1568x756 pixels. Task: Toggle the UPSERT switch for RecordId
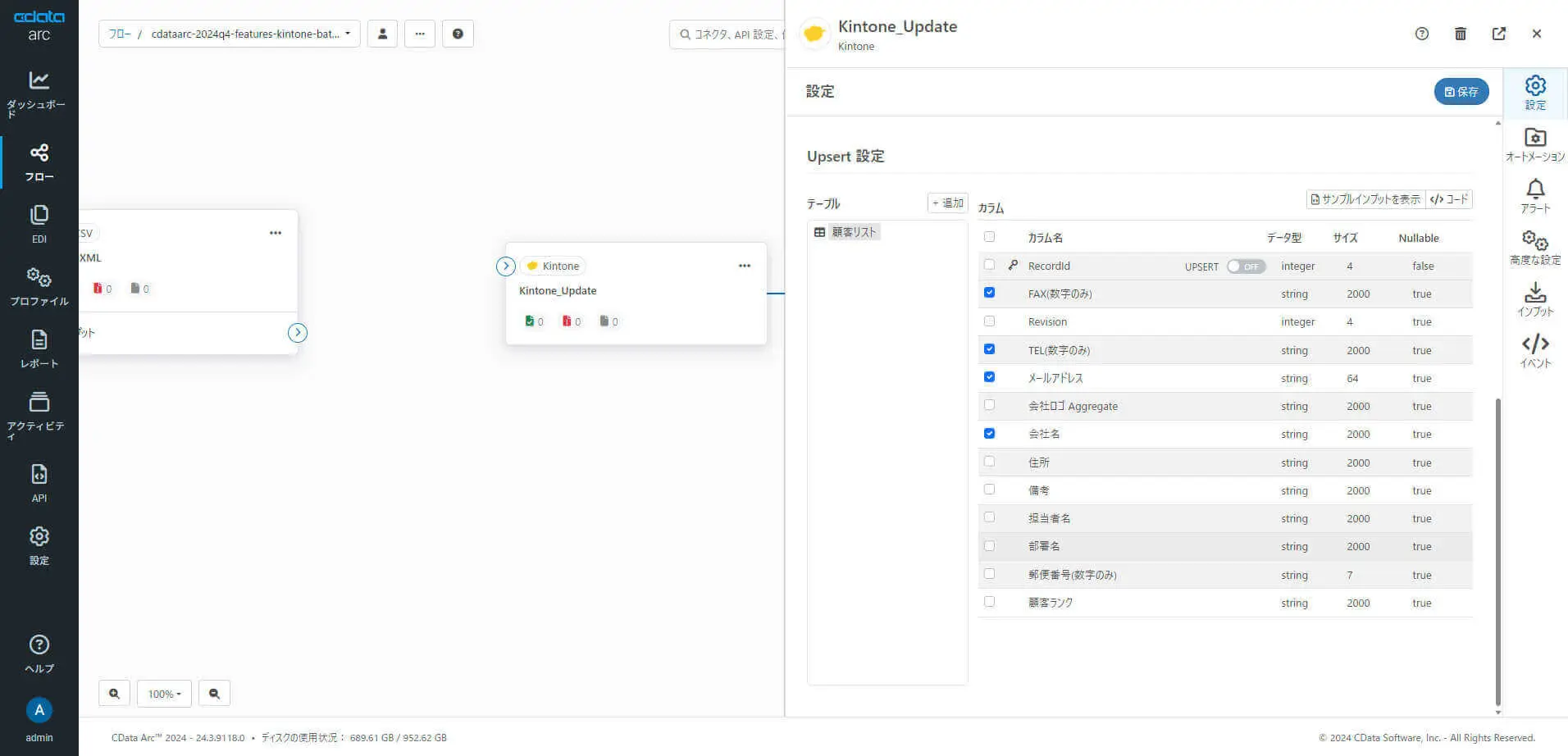click(1246, 266)
